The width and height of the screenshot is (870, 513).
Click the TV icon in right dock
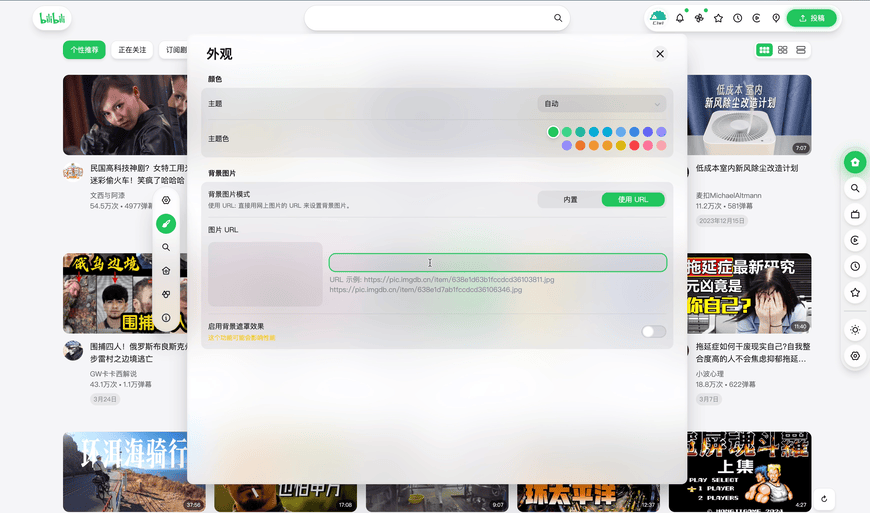855,214
